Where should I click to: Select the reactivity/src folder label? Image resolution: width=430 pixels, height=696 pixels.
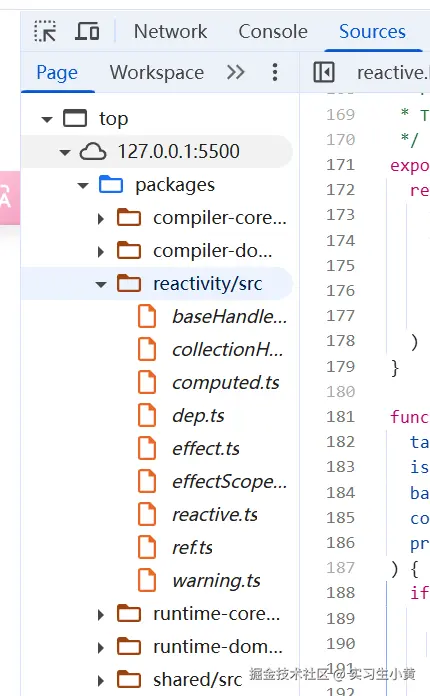click(208, 284)
